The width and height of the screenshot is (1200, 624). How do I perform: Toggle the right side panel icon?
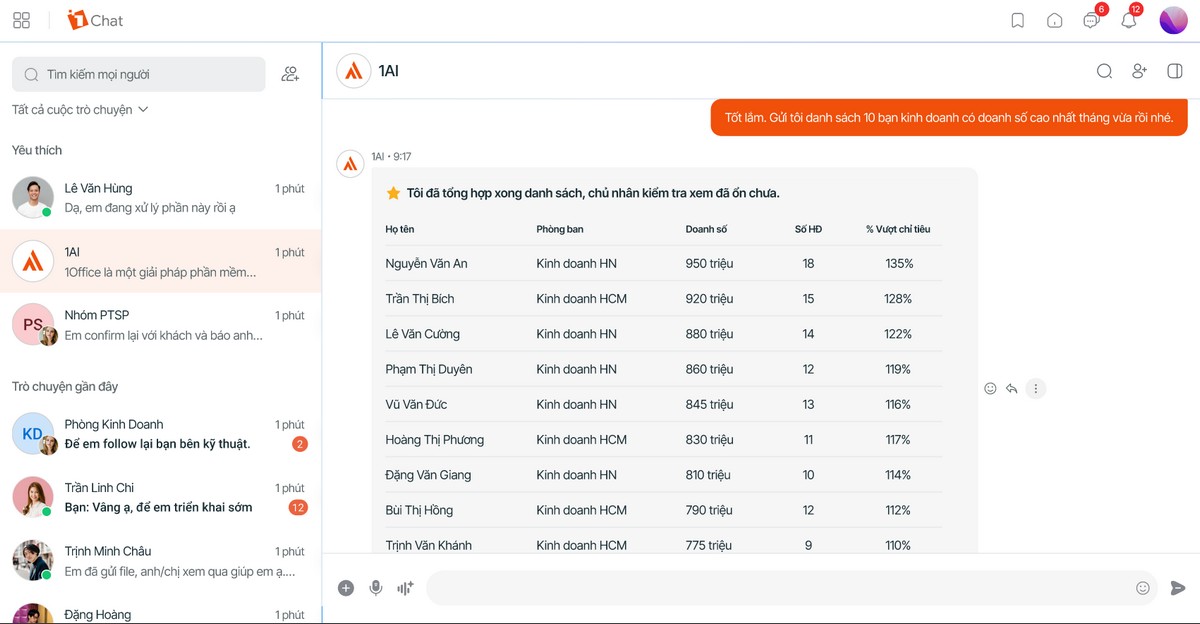(x=1175, y=71)
